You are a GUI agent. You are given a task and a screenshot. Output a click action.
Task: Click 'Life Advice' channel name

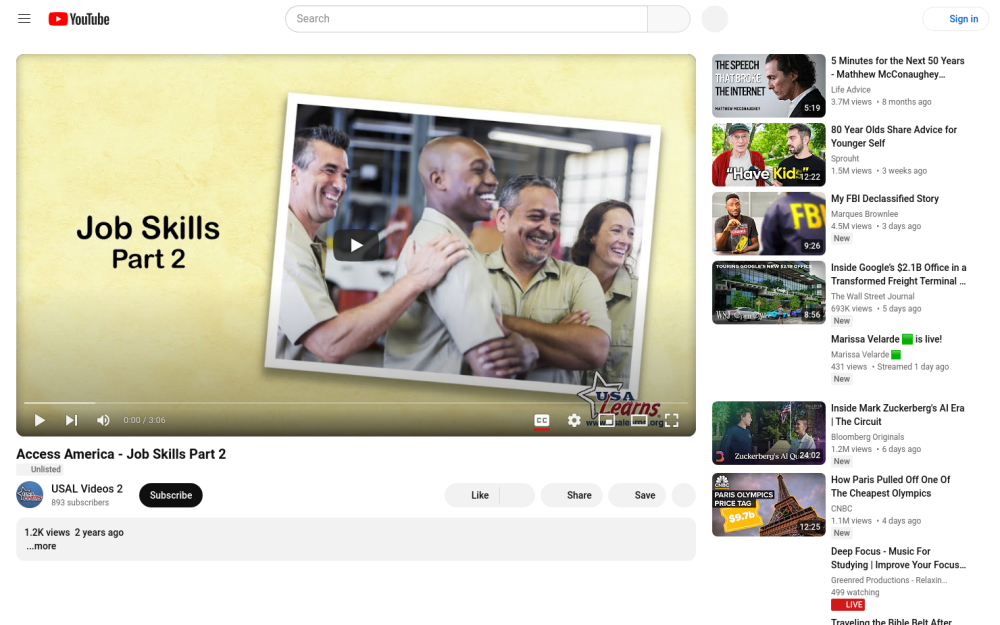[850, 90]
